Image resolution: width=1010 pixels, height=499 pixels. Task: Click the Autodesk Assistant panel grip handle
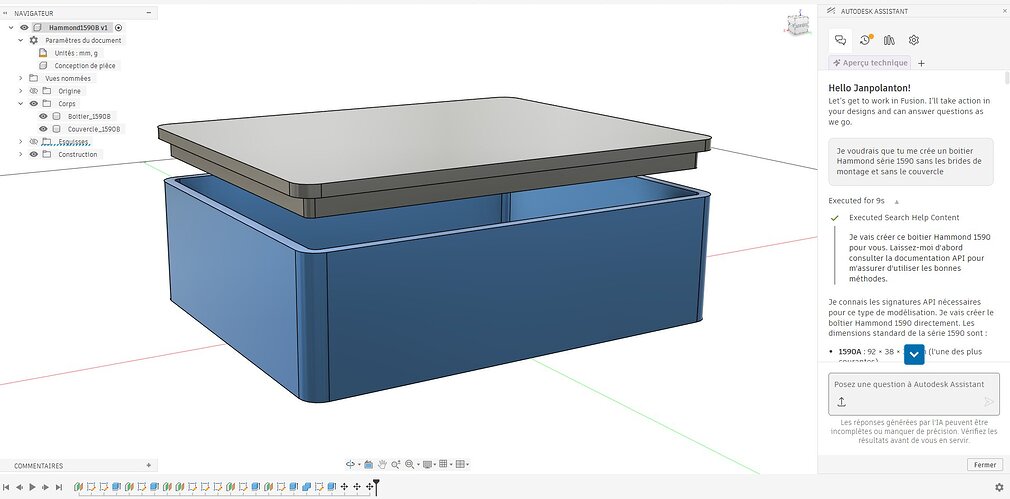click(830, 12)
